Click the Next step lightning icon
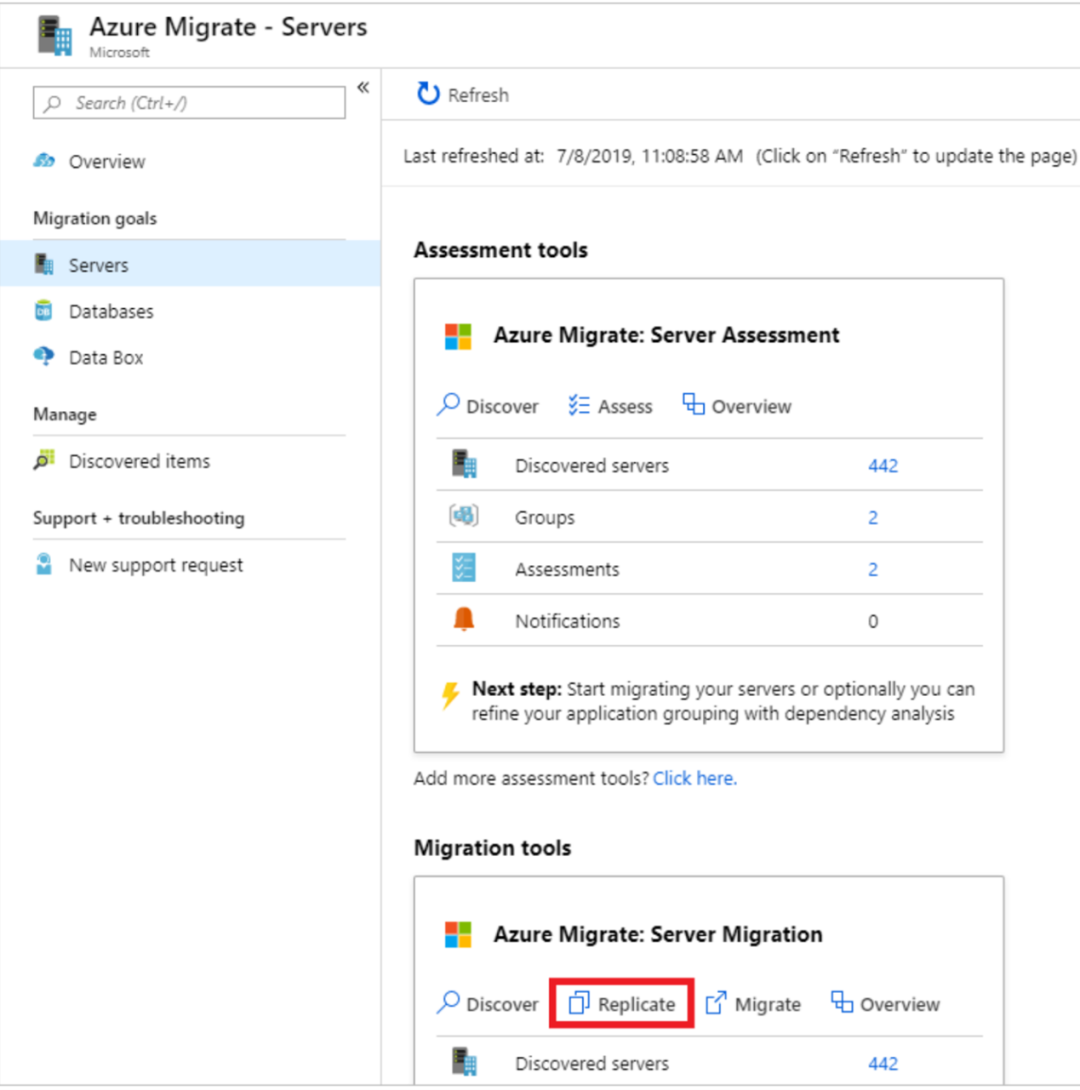Image resolution: width=1080 pixels, height=1090 pixels. tap(450, 695)
